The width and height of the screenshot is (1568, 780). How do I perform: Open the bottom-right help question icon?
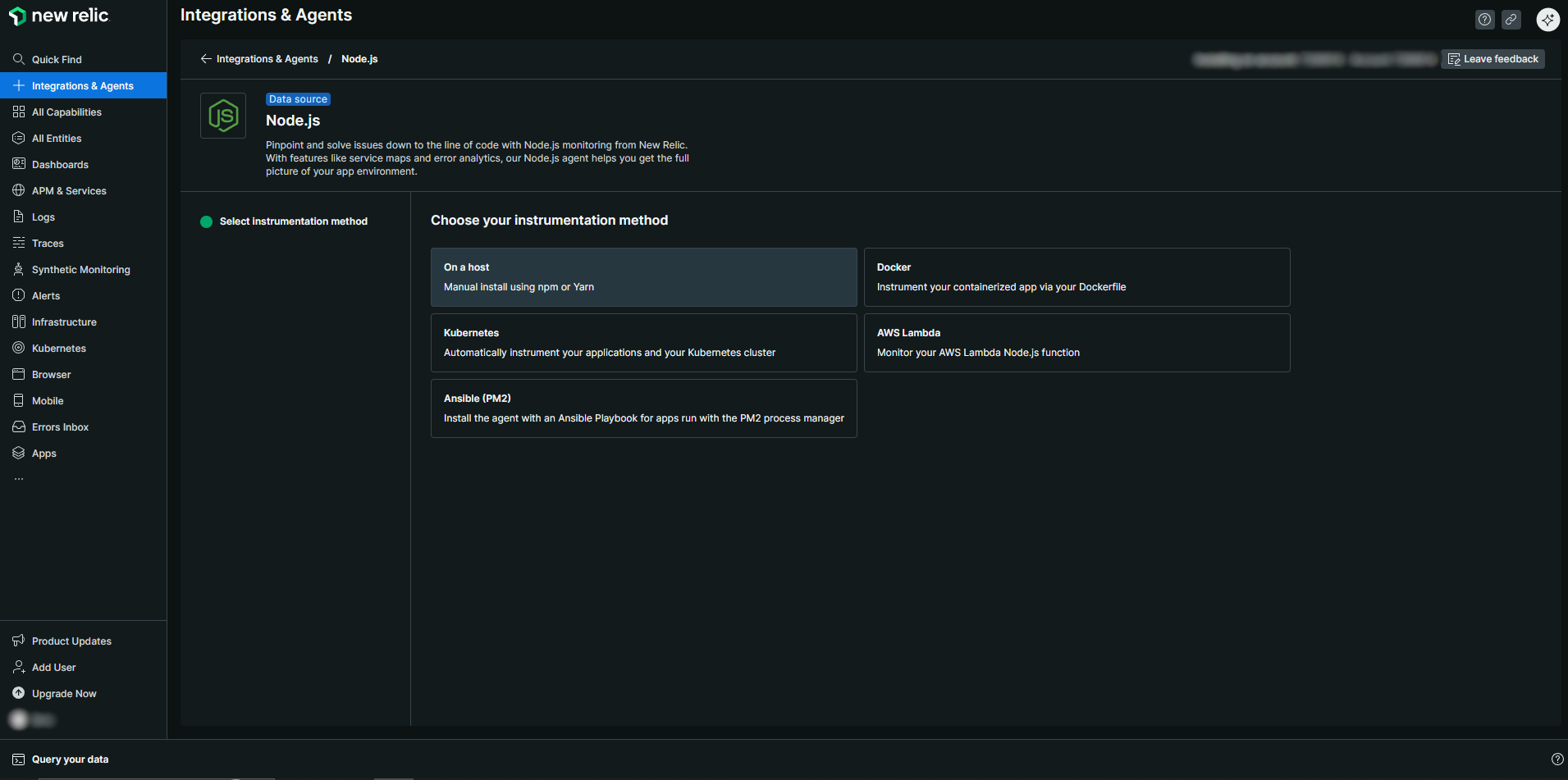pos(1557,759)
